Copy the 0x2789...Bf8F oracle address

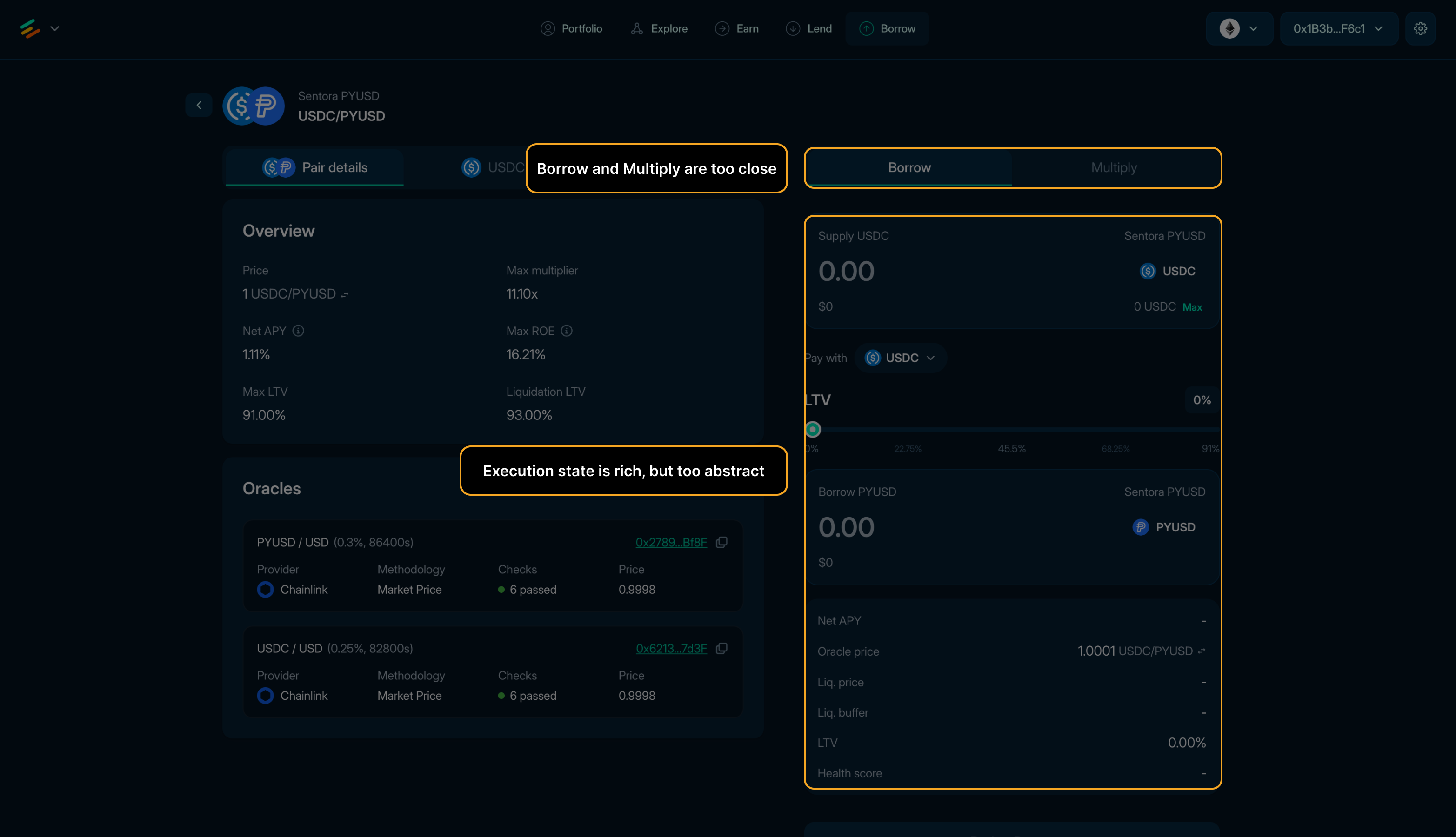tap(721, 542)
